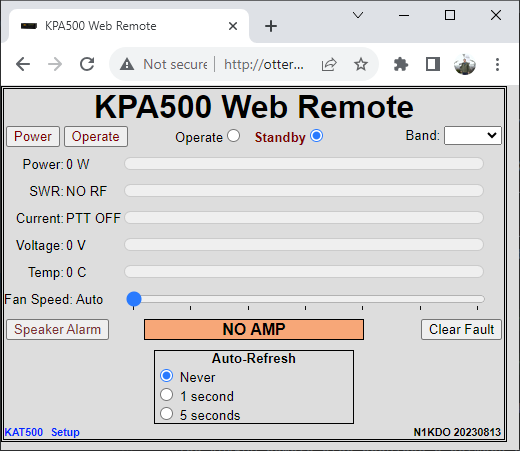Click the 'KPA500 Web Remote' page heading
520x451 pixels.
[x=254, y=107]
